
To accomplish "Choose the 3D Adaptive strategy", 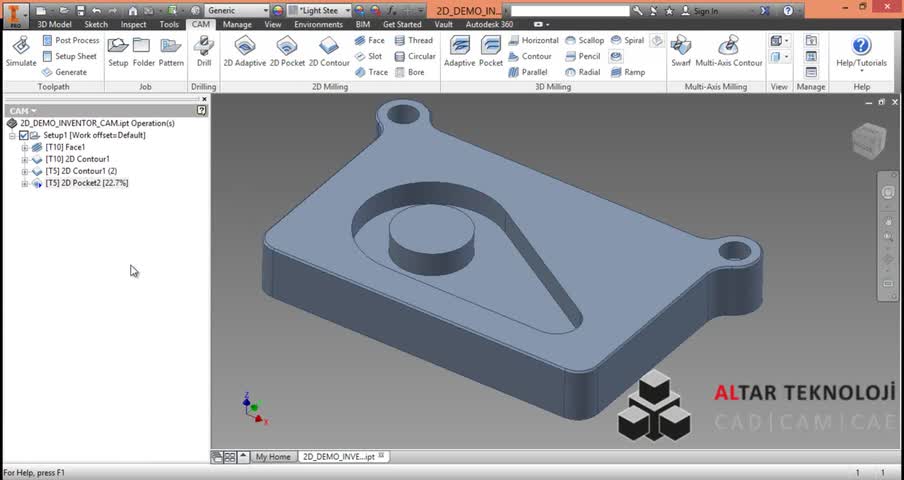I will (x=459, y=51).
